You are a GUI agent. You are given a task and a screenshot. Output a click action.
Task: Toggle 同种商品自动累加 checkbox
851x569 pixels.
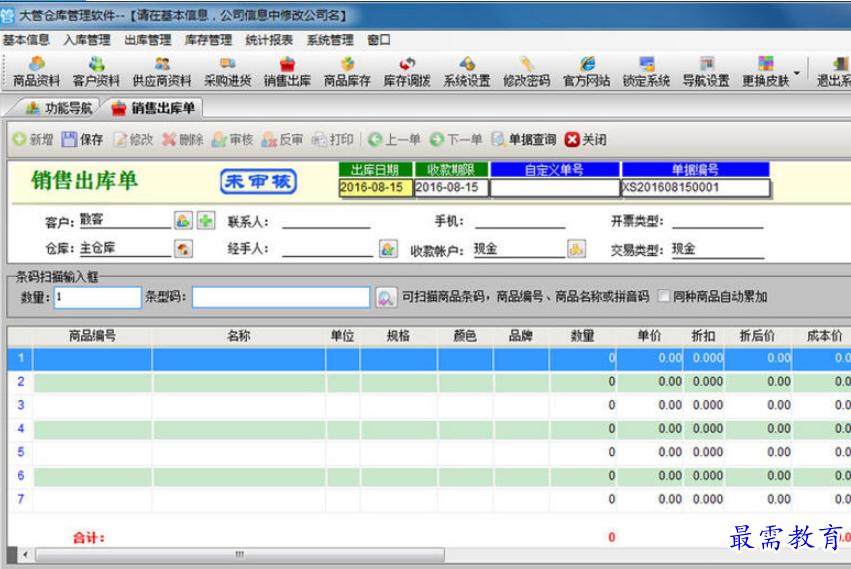pyautogui.click(x=663, y=296)
